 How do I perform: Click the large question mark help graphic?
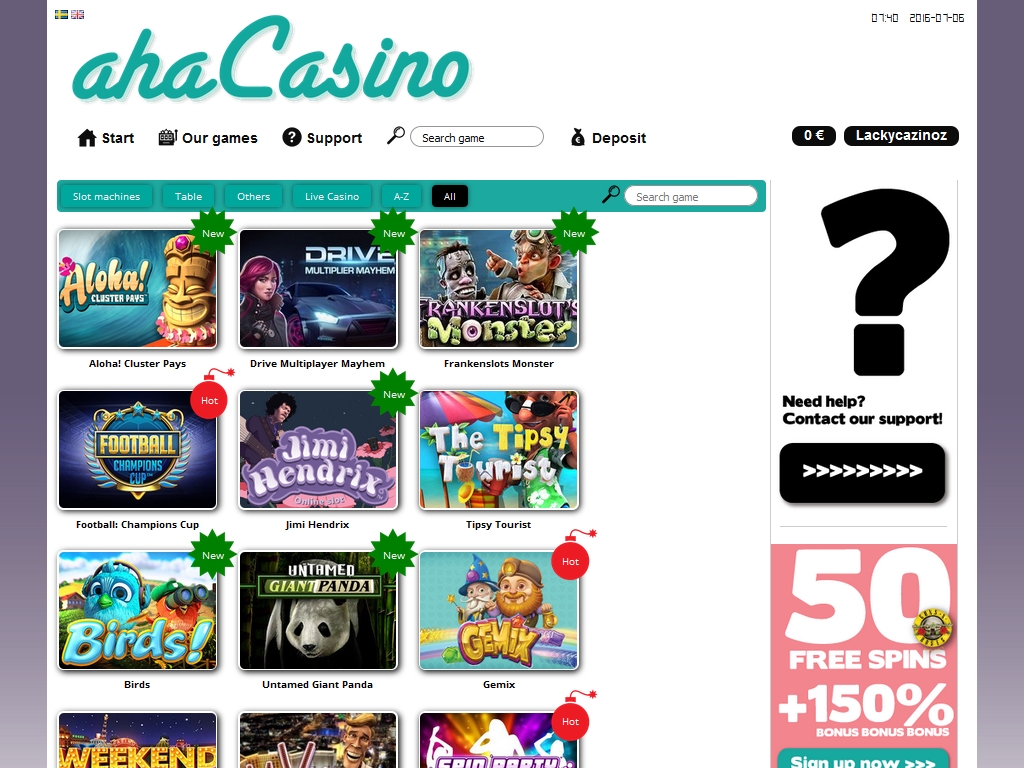click(x=885, y=282)
